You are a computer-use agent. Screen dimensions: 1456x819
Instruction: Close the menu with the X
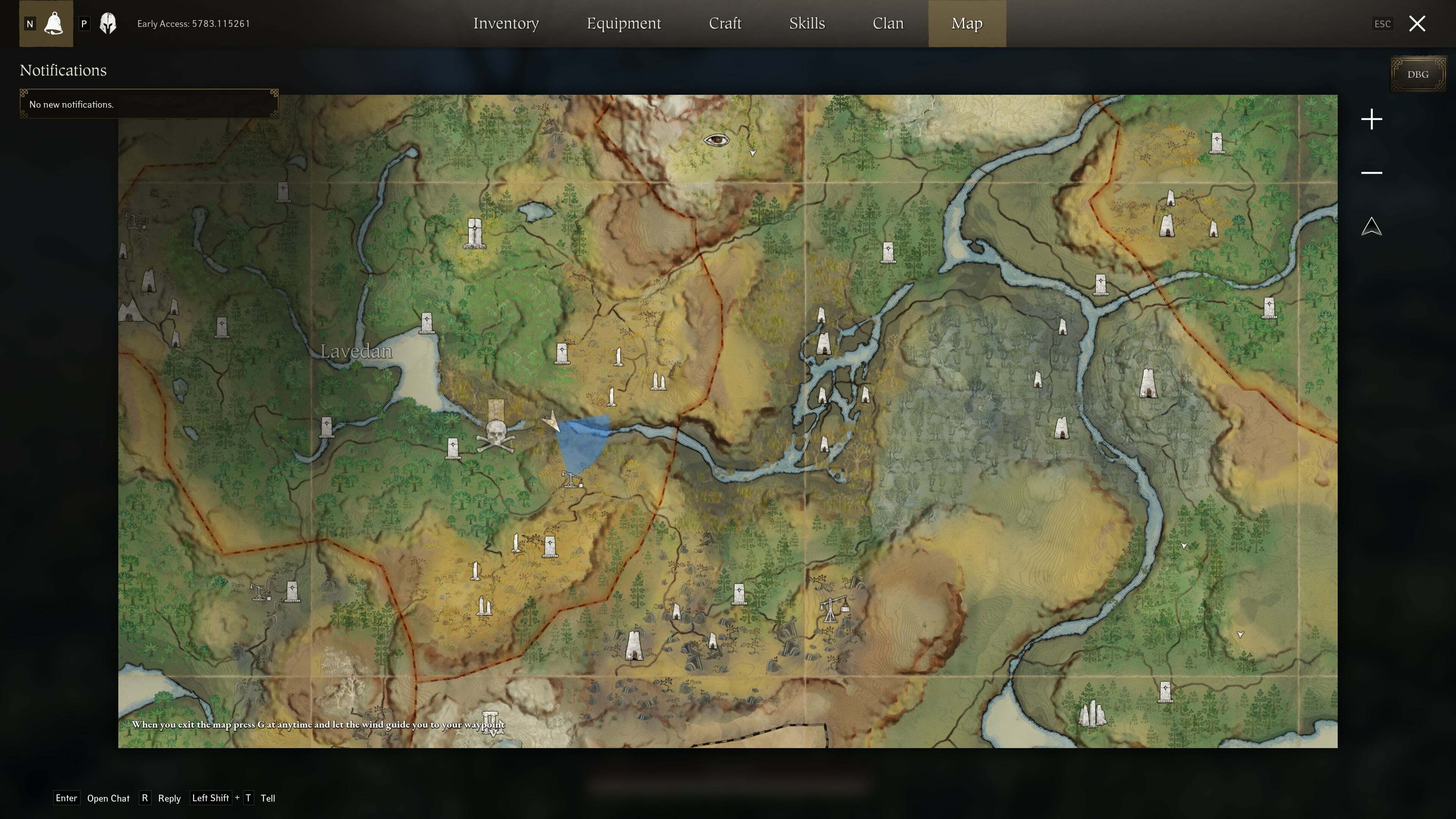[1417, 23]
